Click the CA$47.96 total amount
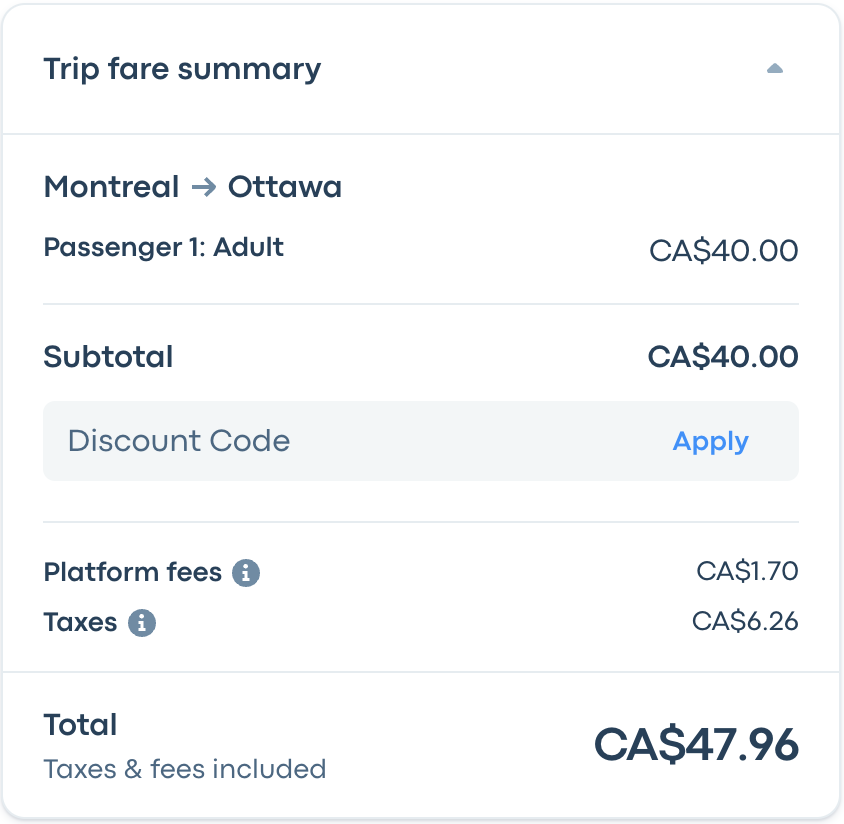The height and width of the screenshot is (824, 844). (696, 745)
